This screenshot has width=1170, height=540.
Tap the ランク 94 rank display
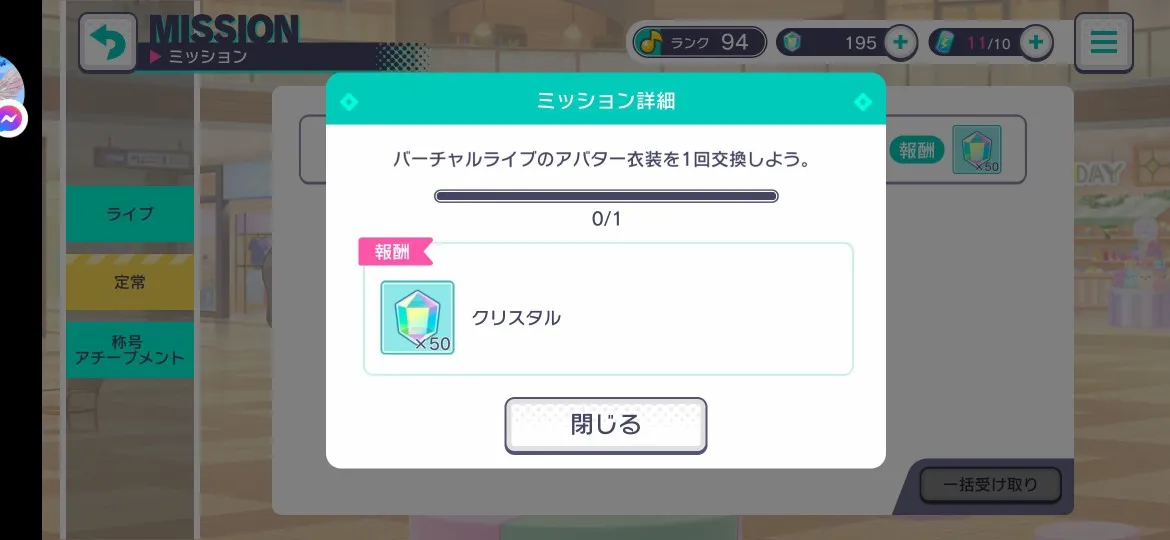(699, 43)
